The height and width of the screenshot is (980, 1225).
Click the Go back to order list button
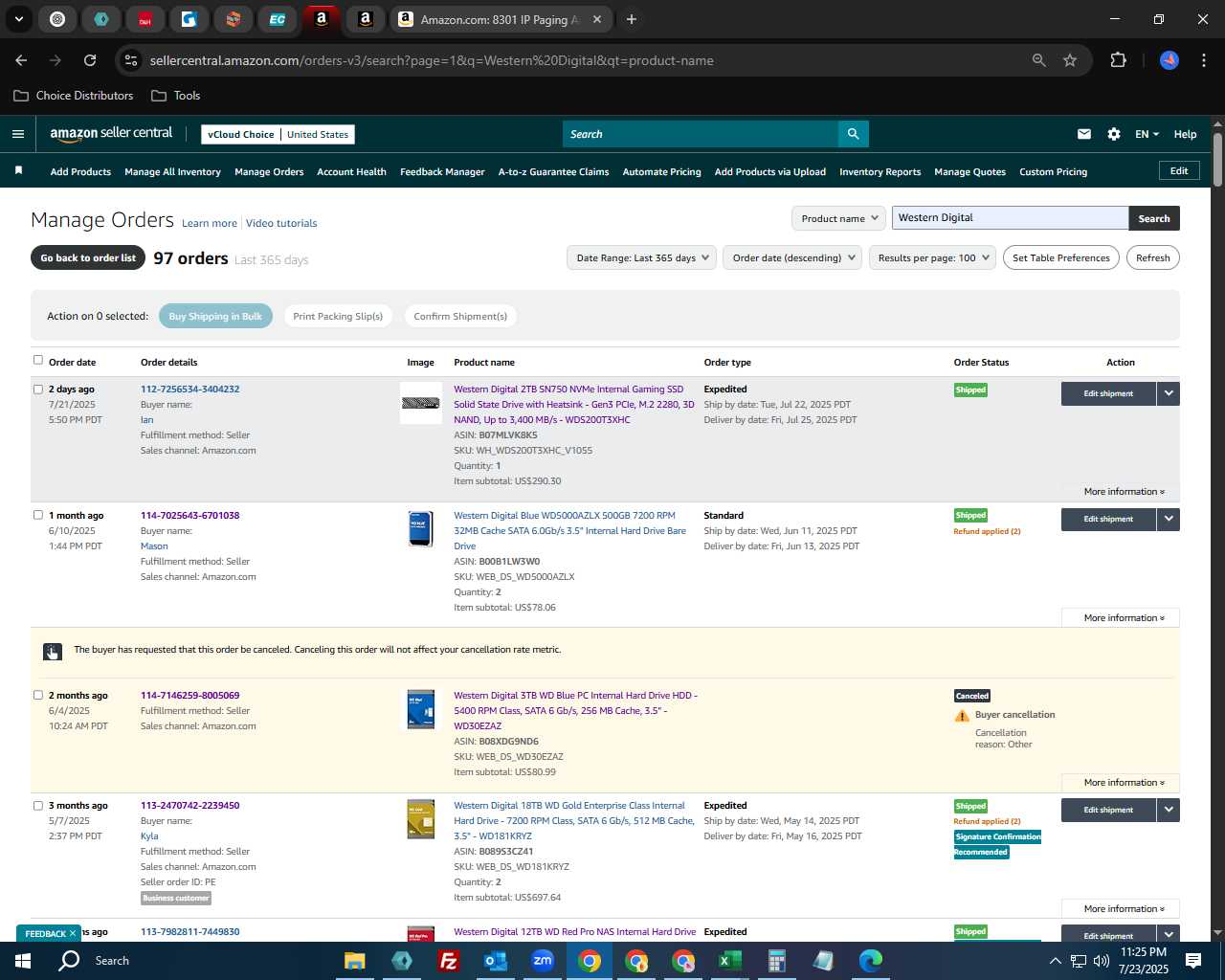click(x=88, y=257)
